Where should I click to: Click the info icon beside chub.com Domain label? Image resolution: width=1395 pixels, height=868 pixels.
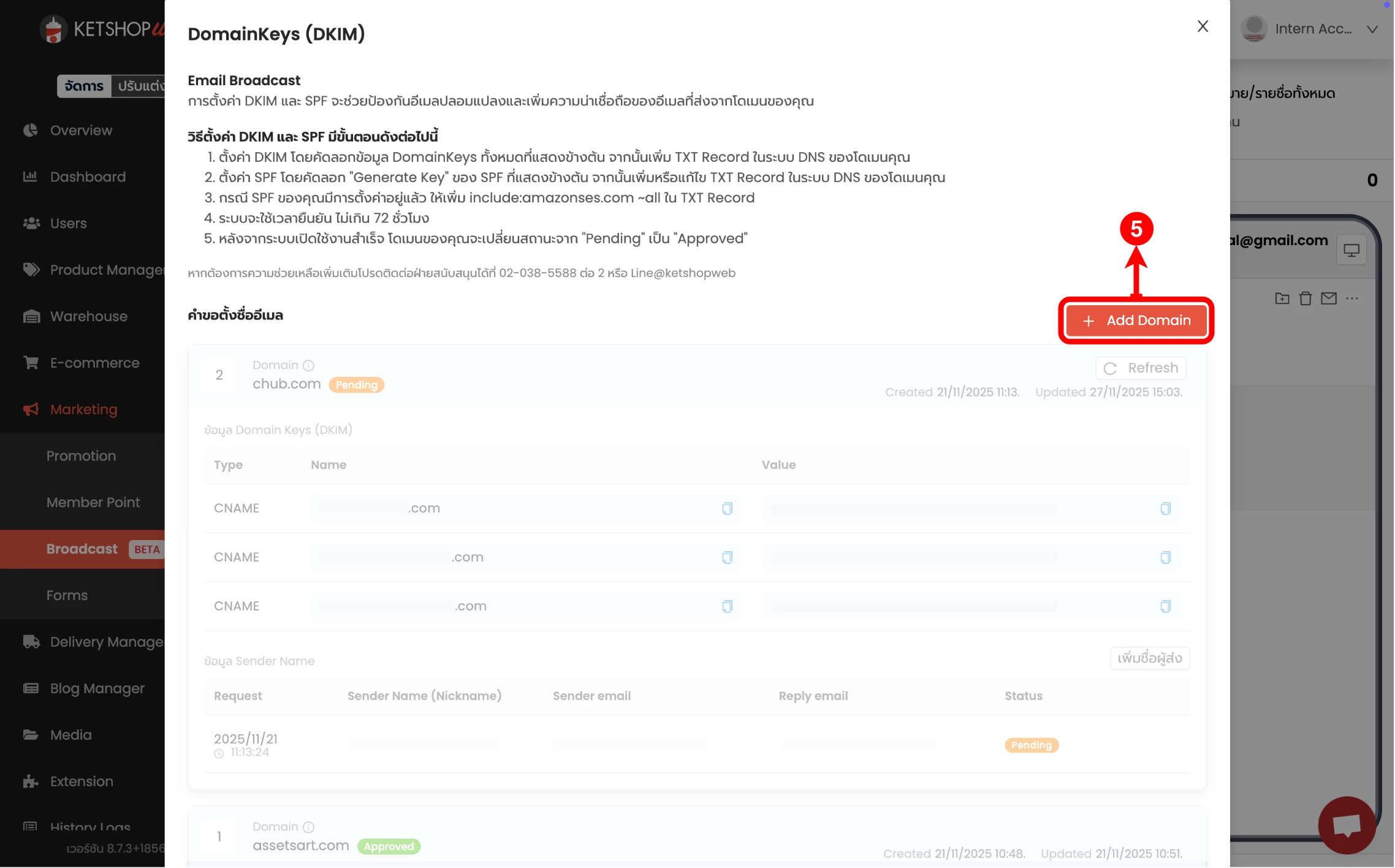pyautogui.click(x=309, y=366)
